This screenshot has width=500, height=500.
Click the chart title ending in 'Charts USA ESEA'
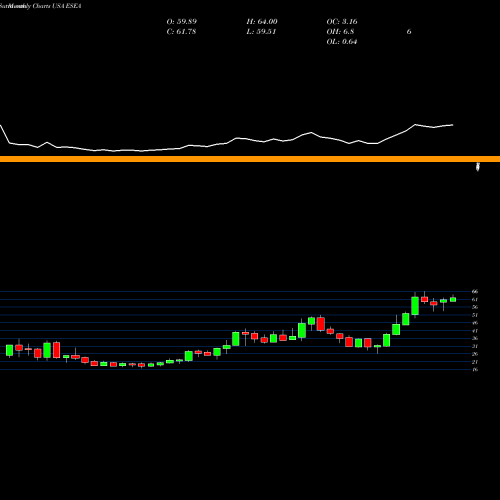coord(41,6)
